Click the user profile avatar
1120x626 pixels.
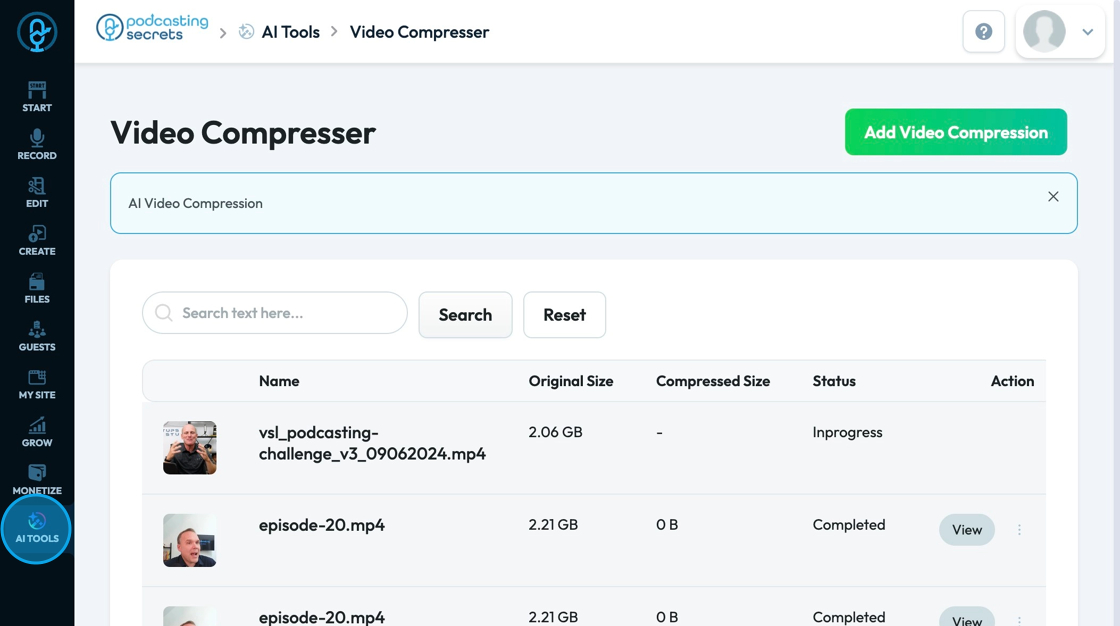1044,31
